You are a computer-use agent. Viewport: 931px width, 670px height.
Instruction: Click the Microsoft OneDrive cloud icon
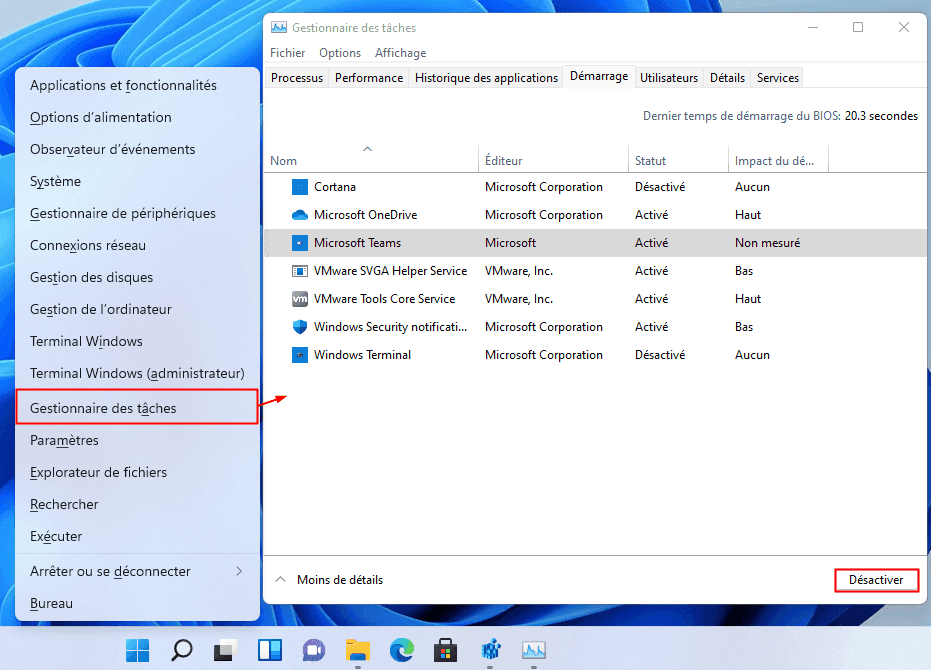[x=299, y=215]
